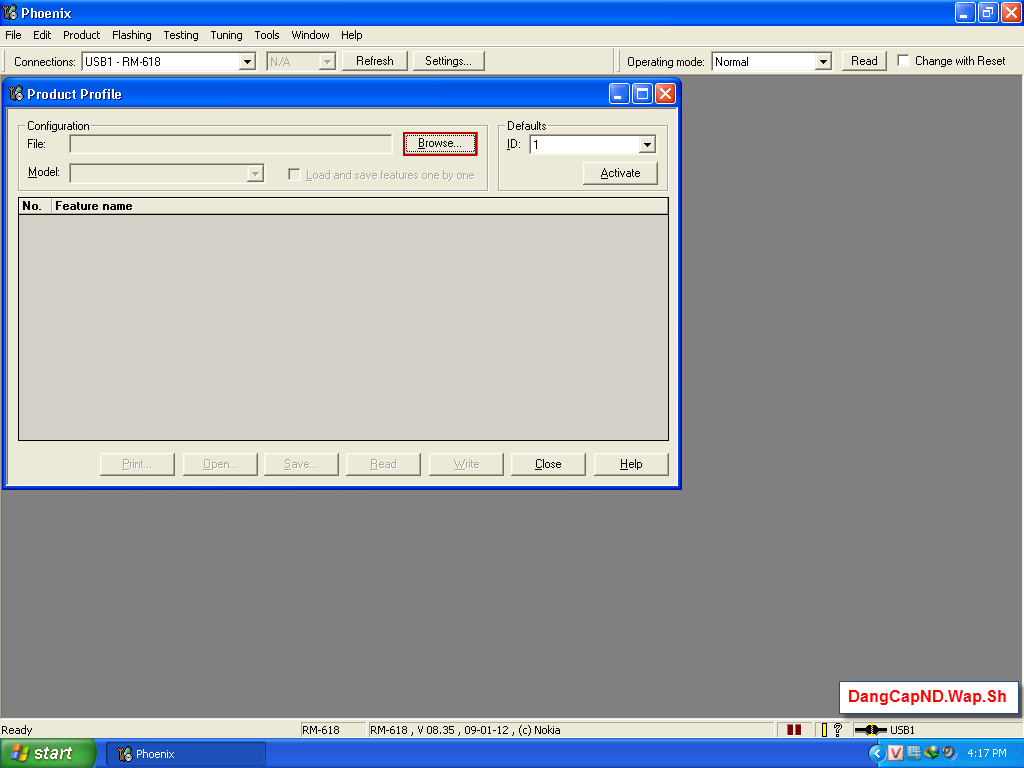Click the question mark status bar icon
Image resolution: width=1024 pixels, height=768 pixels.
pos(838,729)
